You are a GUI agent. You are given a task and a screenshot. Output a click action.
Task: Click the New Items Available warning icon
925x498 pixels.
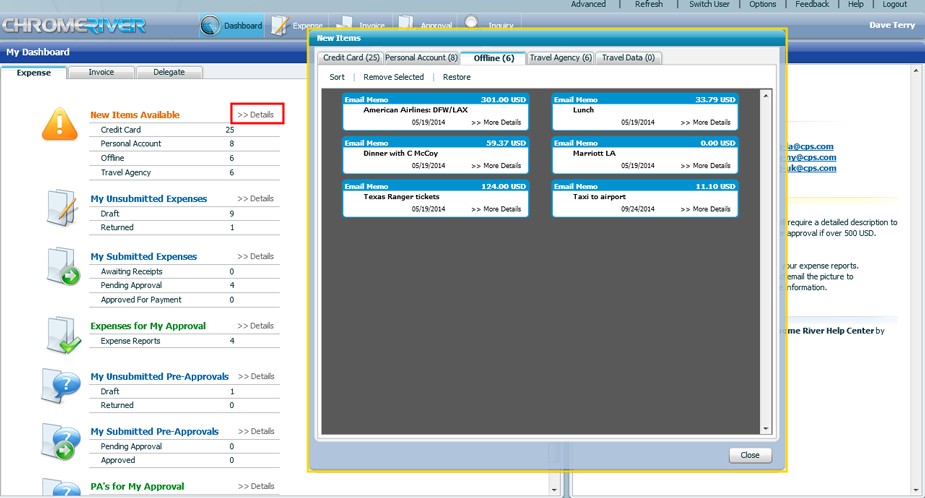coord(60,124)
